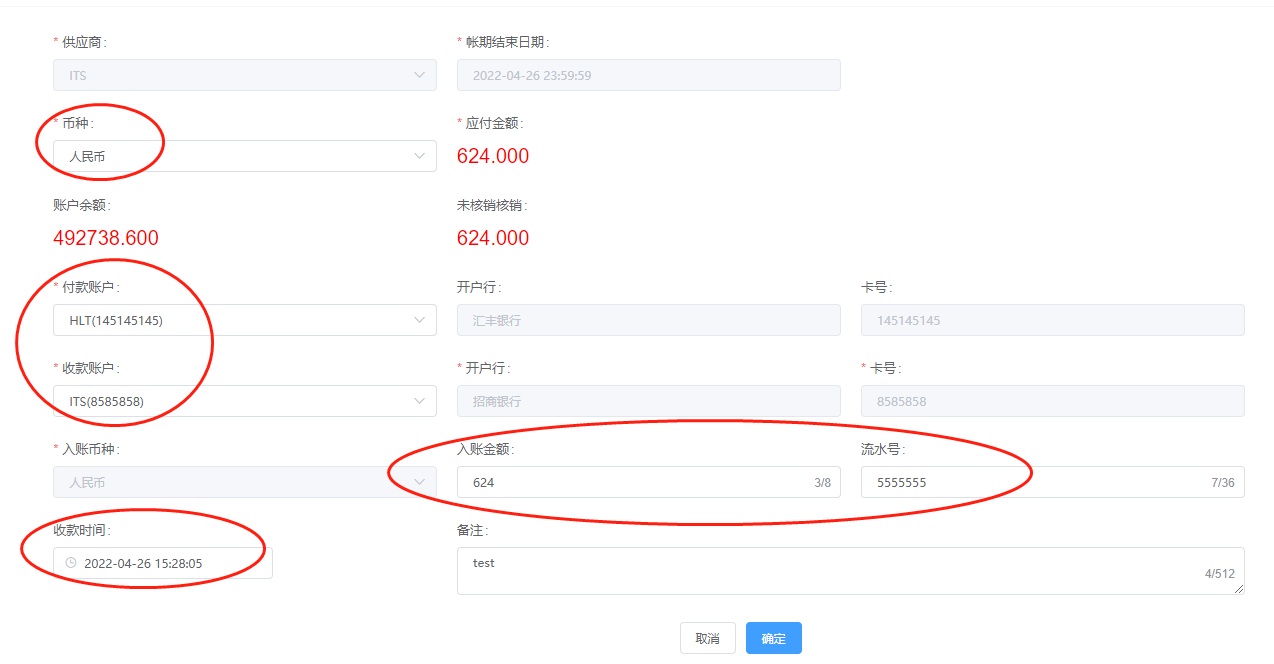Expand the disabled 入账币种 dropdown
This screenshot has height=664, width=1274.
[x=244, y=482]
